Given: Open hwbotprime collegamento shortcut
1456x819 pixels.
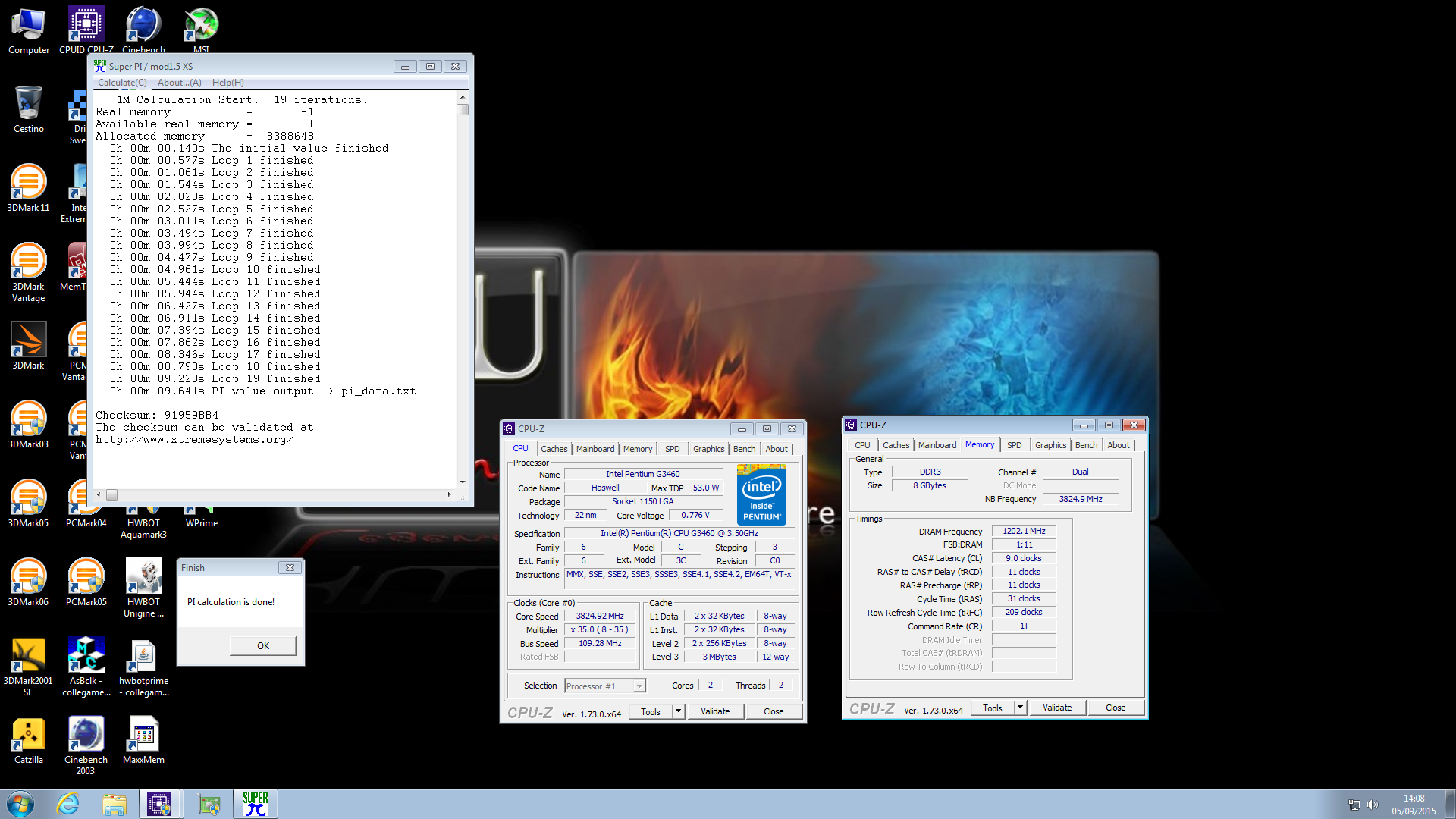Looking at the screenshot, I should [x=143, y=667].
